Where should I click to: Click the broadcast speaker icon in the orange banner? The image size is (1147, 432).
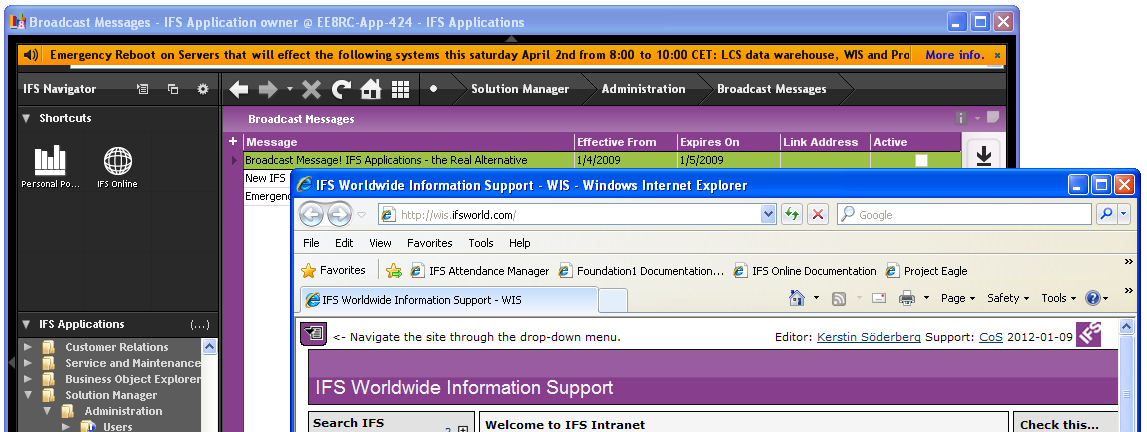point(30,55)
